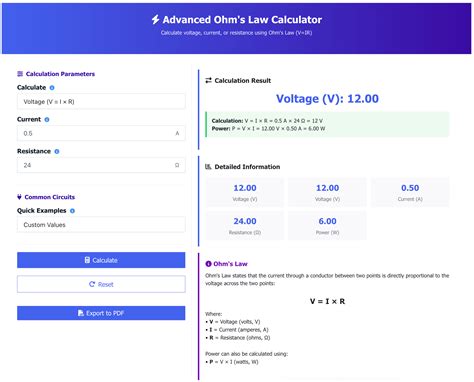Click the 6.00 Power (W) card

pyautogui.click(x=327, y=226)
